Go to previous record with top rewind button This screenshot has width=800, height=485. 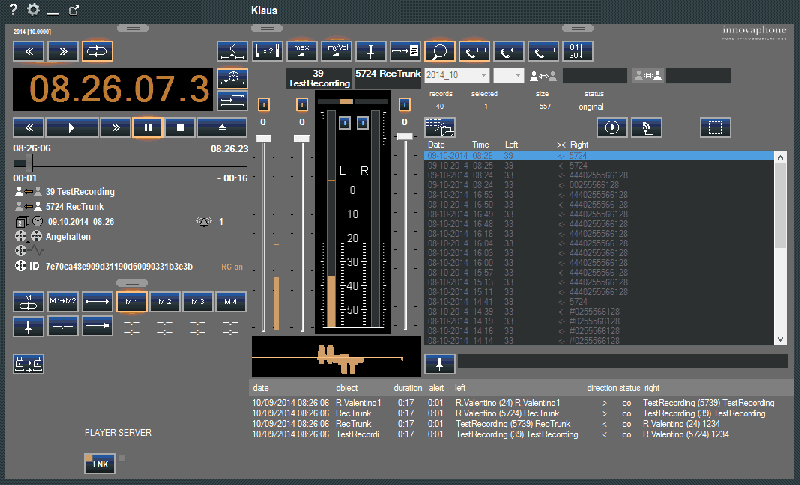point(29,52)
